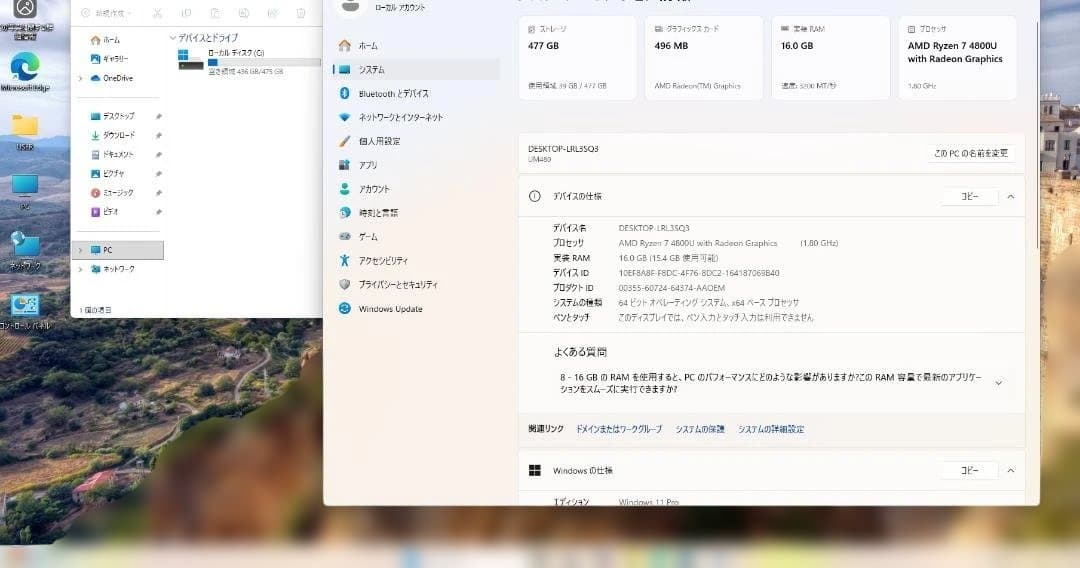Copy the Windows の仕様 details

pyautogui.click(x=970, y=470)
